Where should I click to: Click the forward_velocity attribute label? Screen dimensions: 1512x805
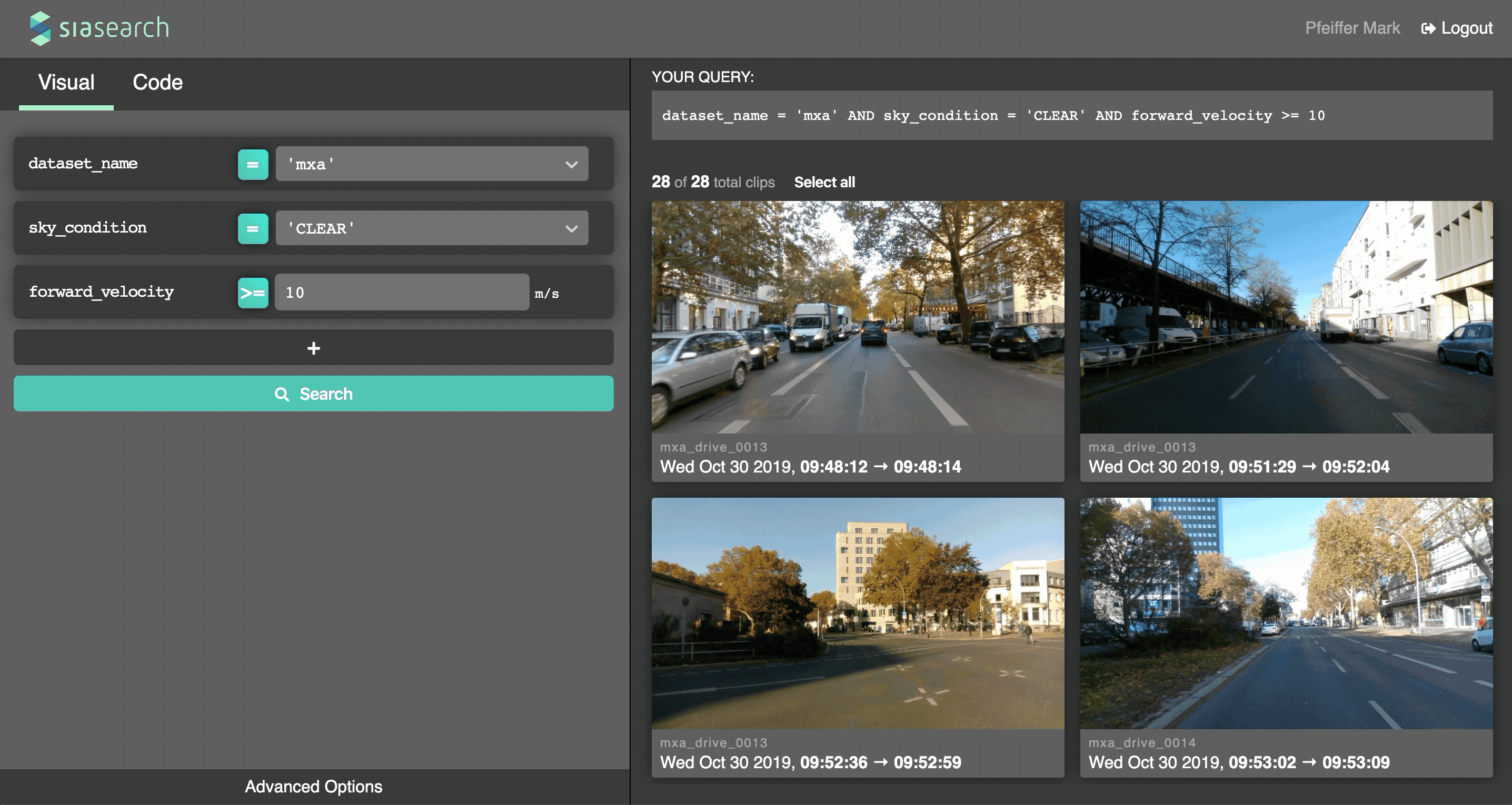click(101, 292)
